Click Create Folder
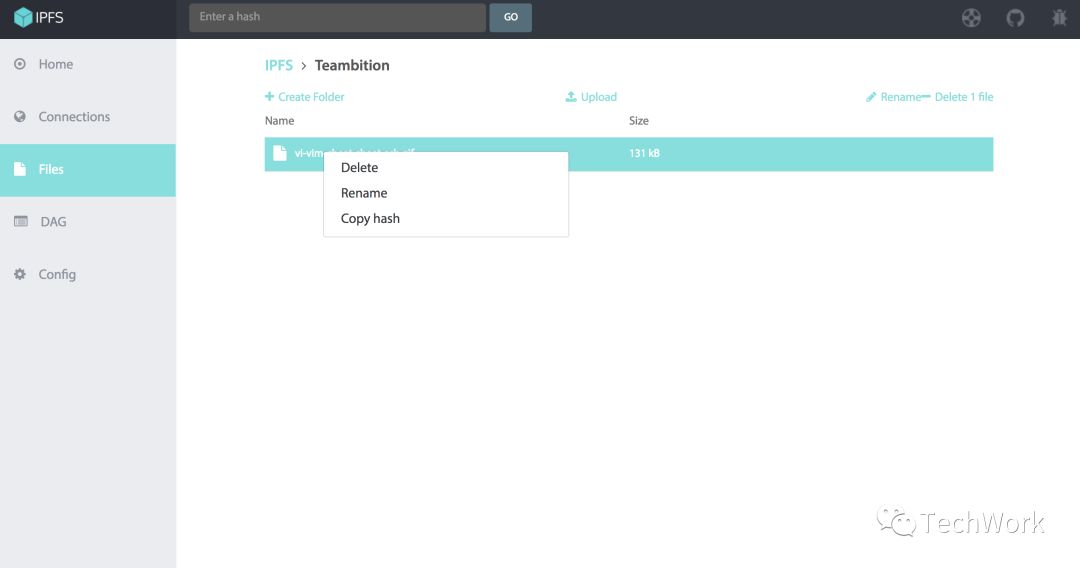Image resolution: width=1080 pixels, height=568 pixels. point(304,97)
